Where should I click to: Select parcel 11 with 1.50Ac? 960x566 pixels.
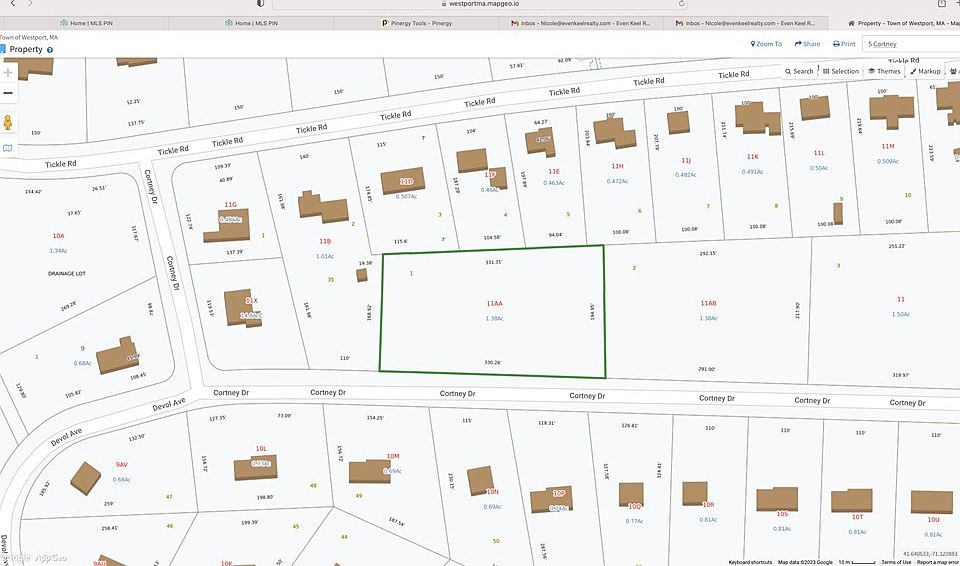click(x=901, y=300)
